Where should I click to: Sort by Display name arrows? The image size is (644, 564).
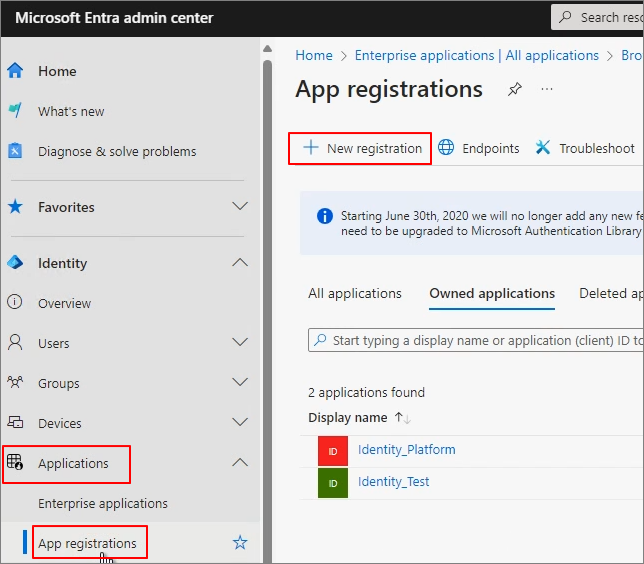(x=402, y=418)
